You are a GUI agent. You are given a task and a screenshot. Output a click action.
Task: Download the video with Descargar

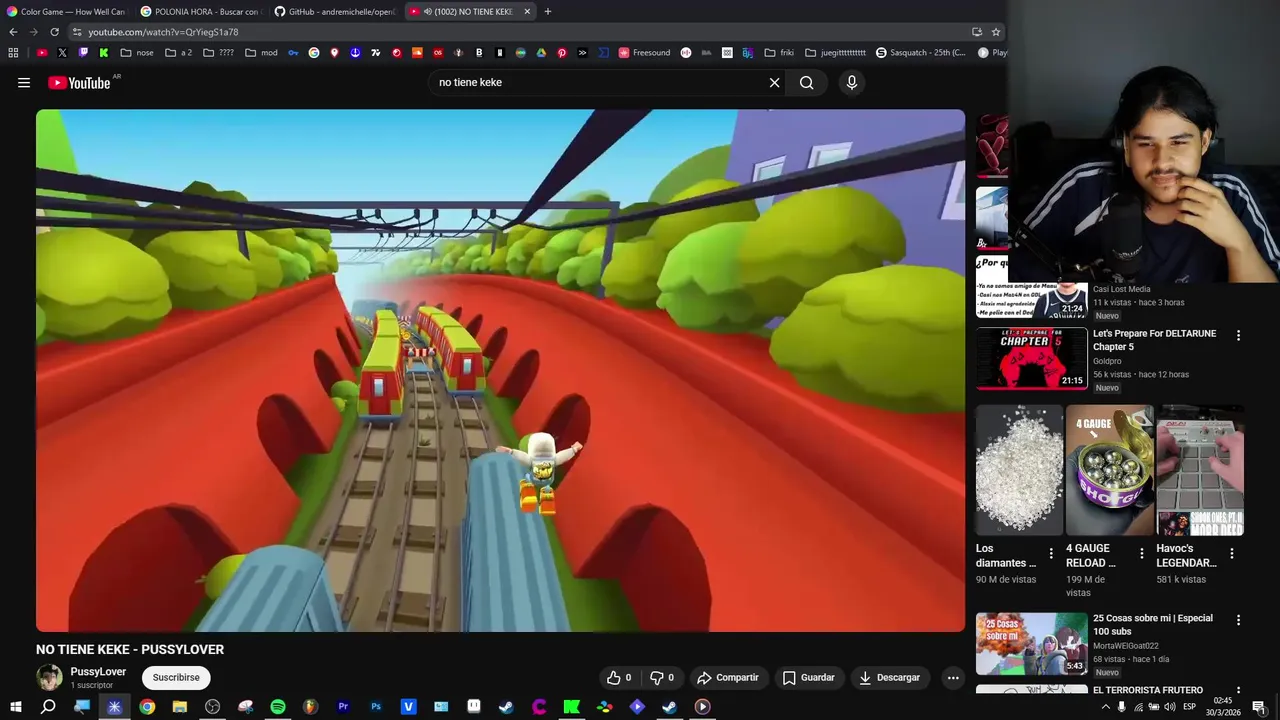(x=889, y=678)
